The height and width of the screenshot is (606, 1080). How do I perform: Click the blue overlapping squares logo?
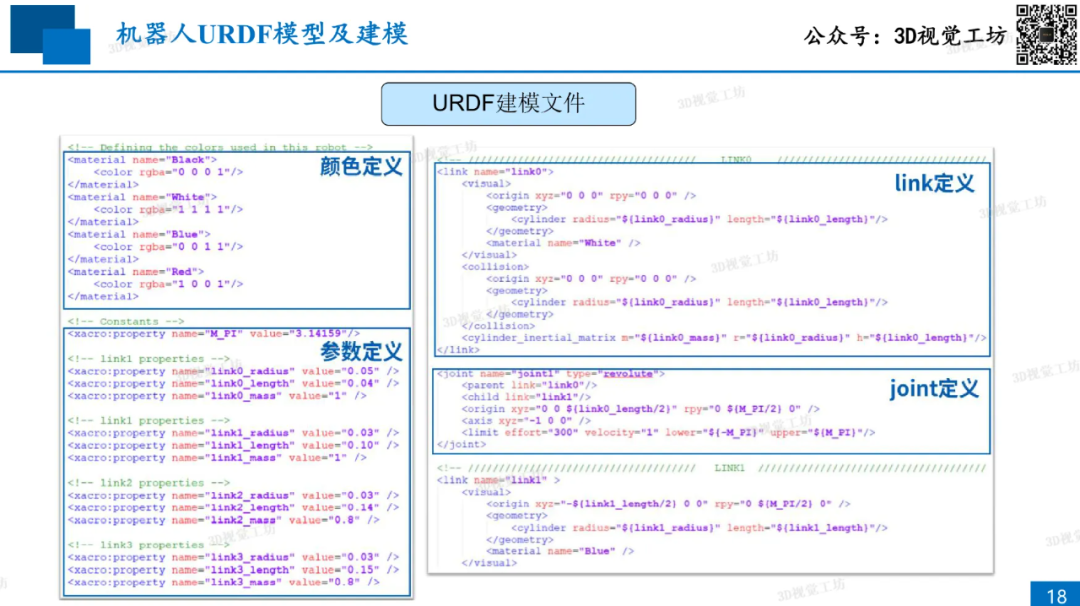(x=50, y=34)
